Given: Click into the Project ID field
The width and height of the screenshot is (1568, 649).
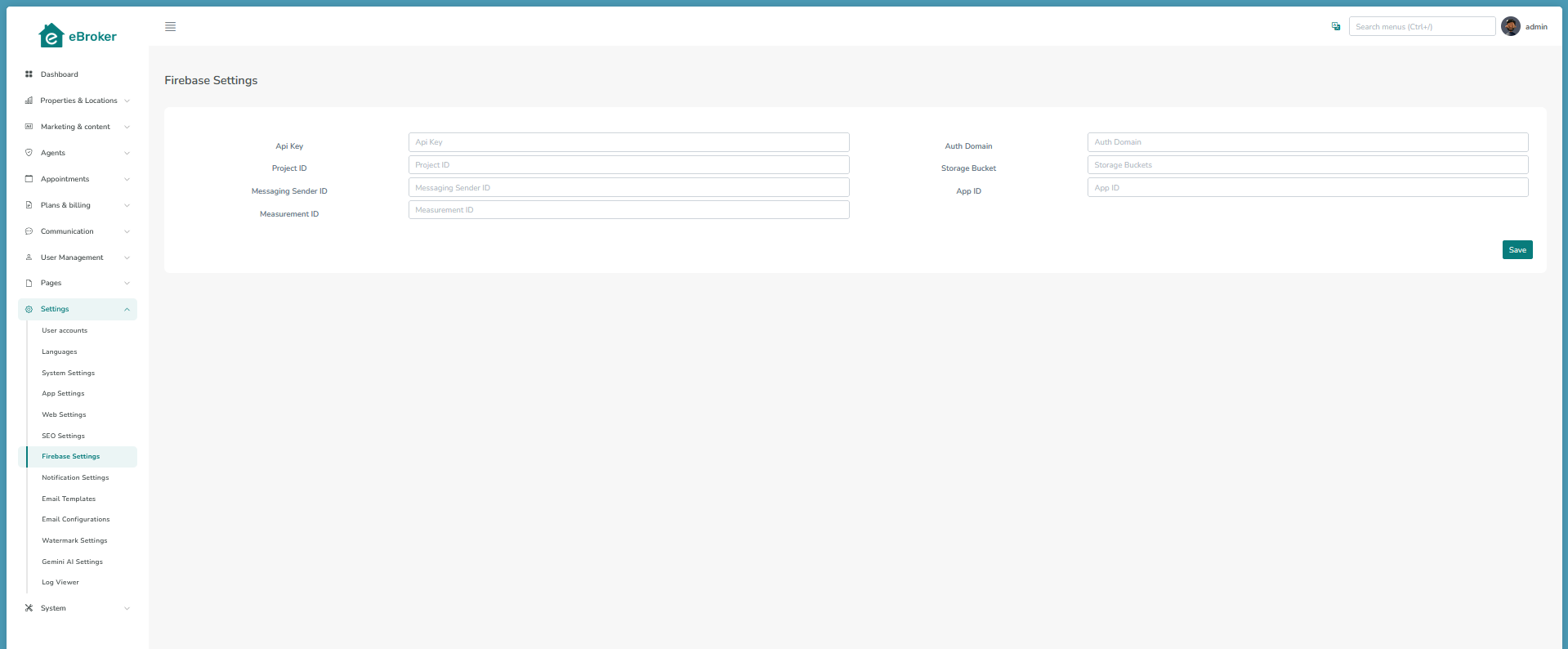Looking at the screenshot, I should coord(628,165).
